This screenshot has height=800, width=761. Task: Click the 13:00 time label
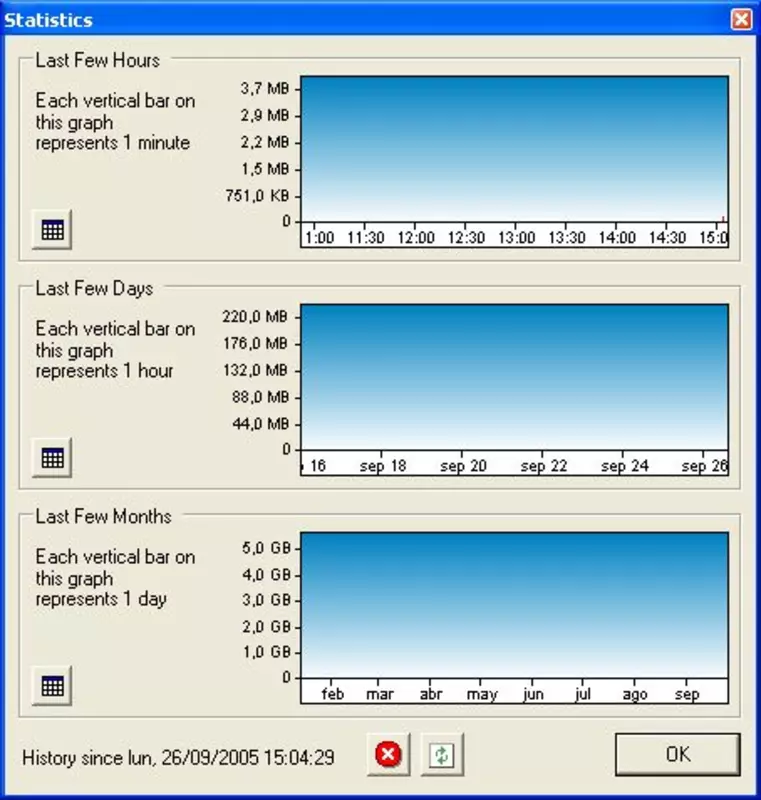[516, 238]
